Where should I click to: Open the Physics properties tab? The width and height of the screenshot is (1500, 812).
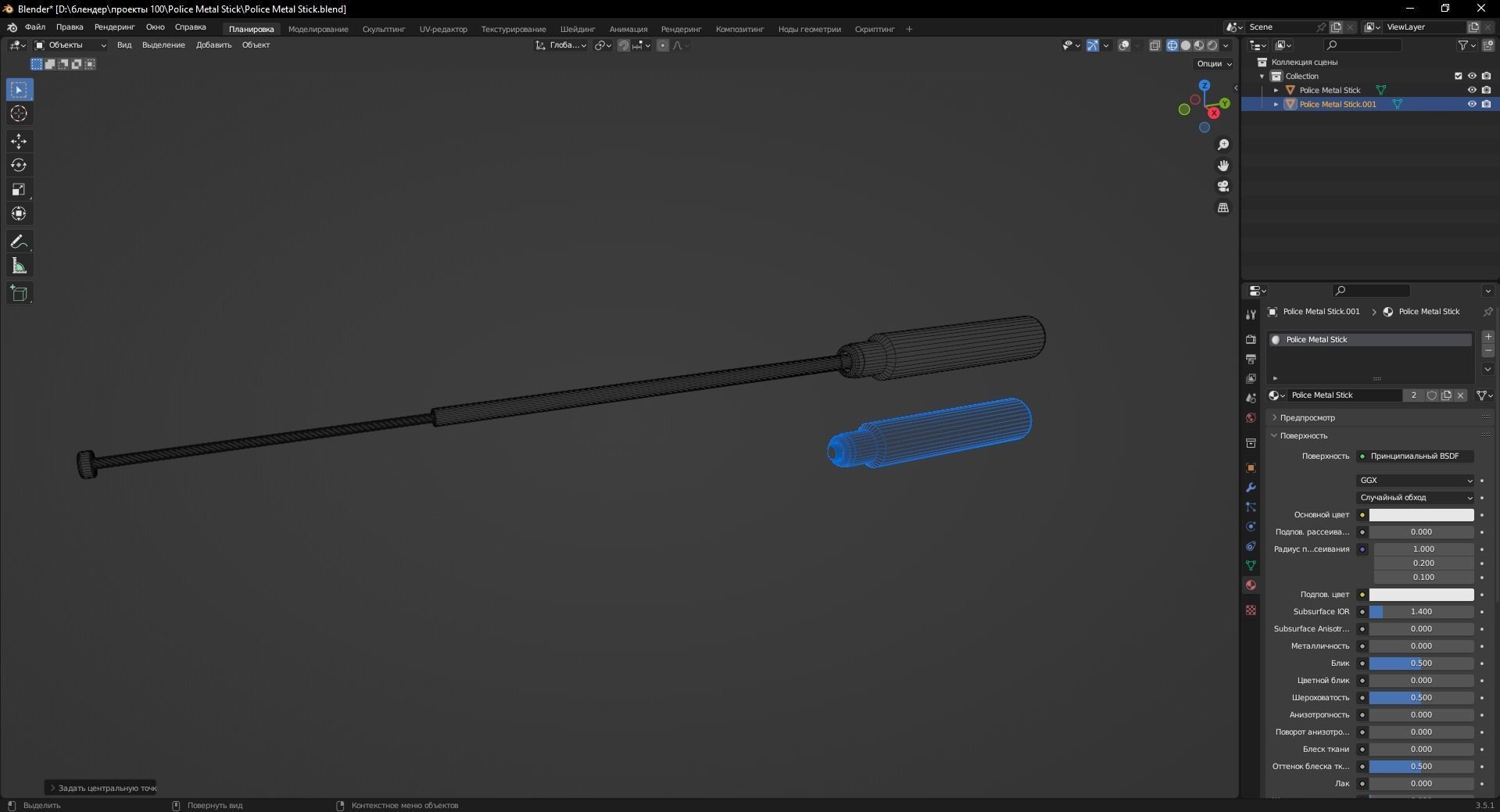pos(1251,526)
